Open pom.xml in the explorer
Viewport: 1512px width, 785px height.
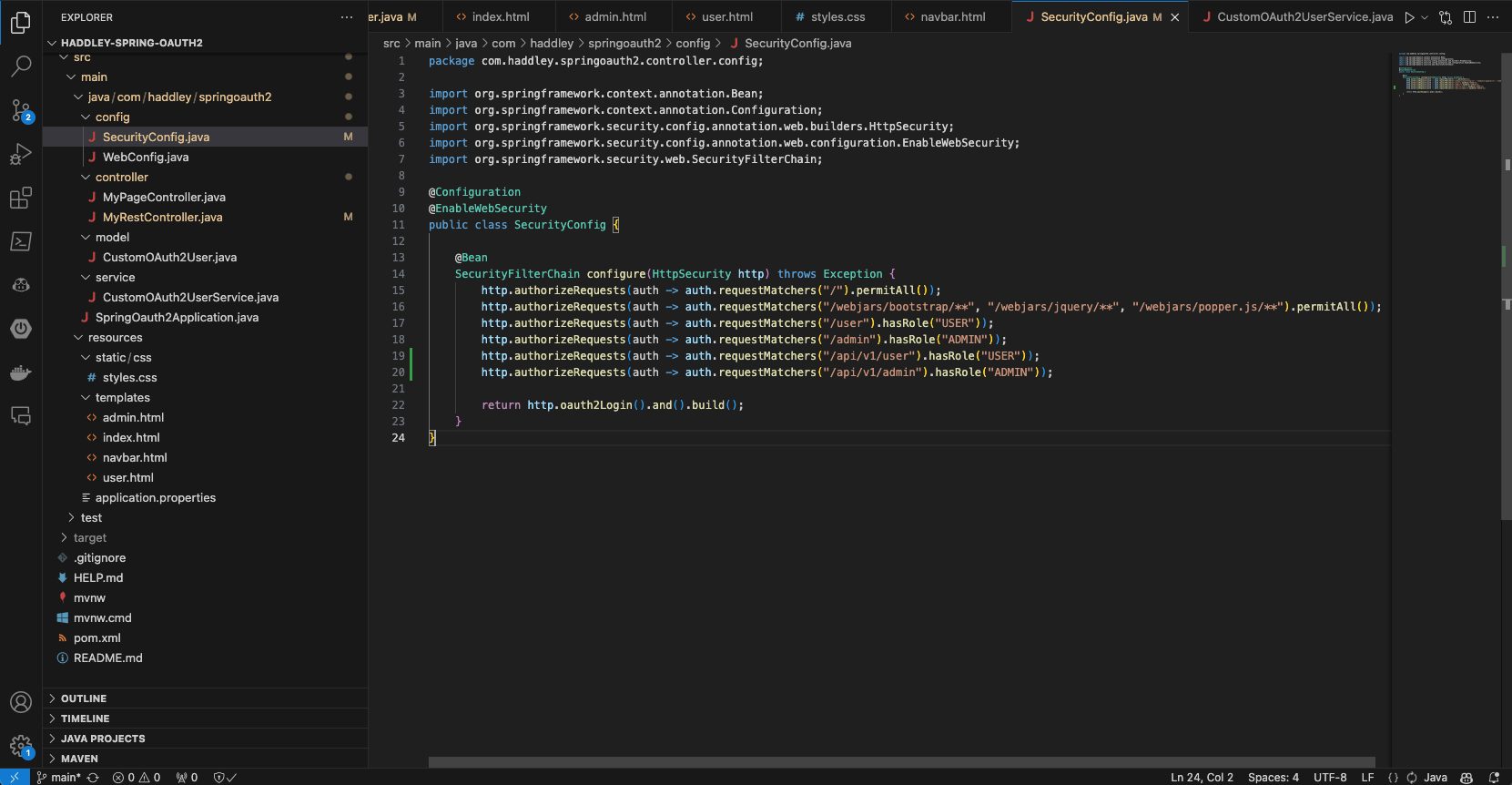click(x=97, y=638)
